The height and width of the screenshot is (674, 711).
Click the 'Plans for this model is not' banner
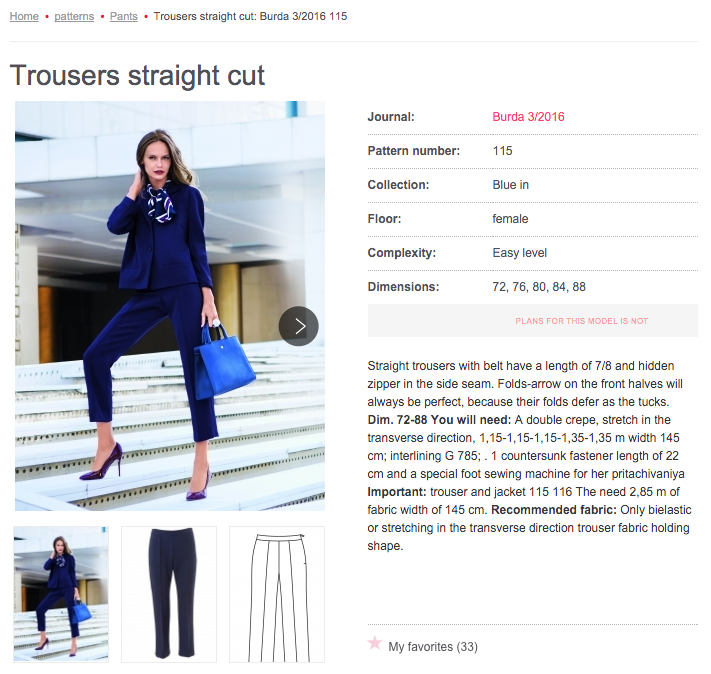[533, 321]
